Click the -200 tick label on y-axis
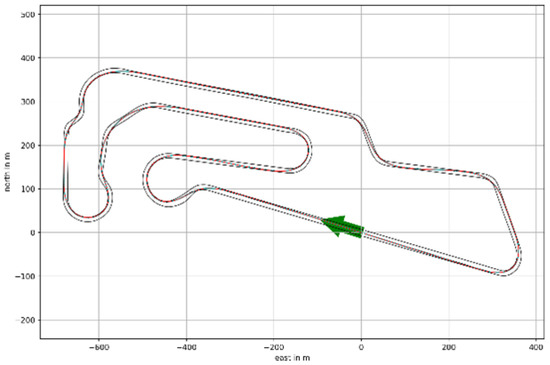The image size is (550, 365). [25, 320]
